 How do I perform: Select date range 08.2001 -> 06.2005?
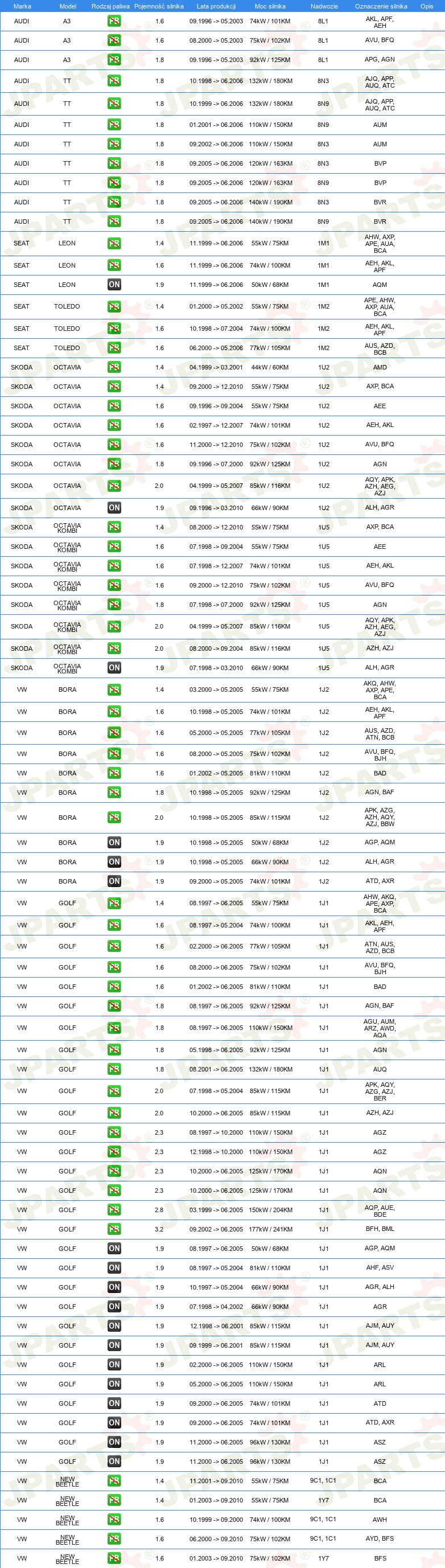216,1069
